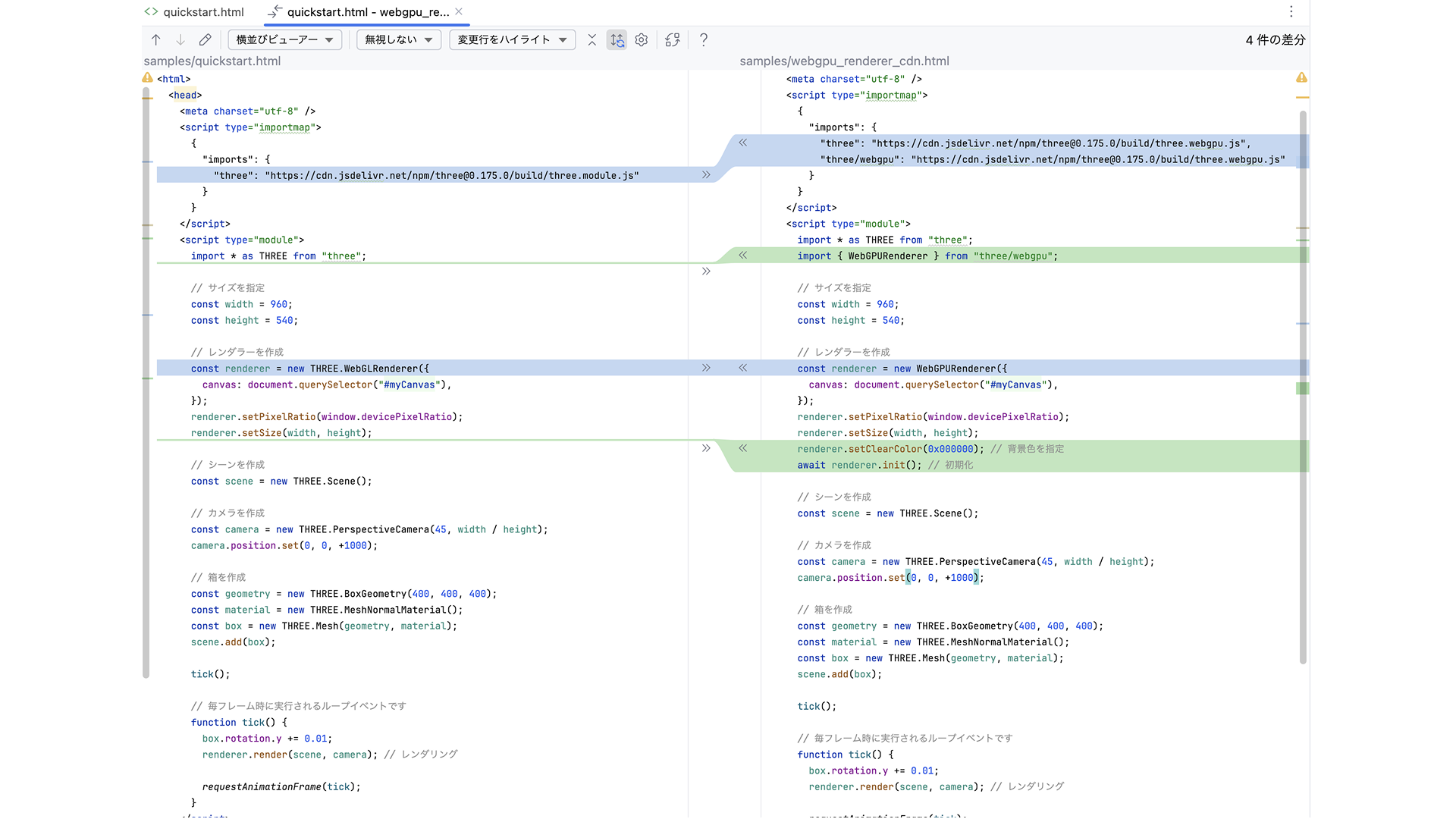Click the 'await renderer.init();' line on the right

point(859,465)
